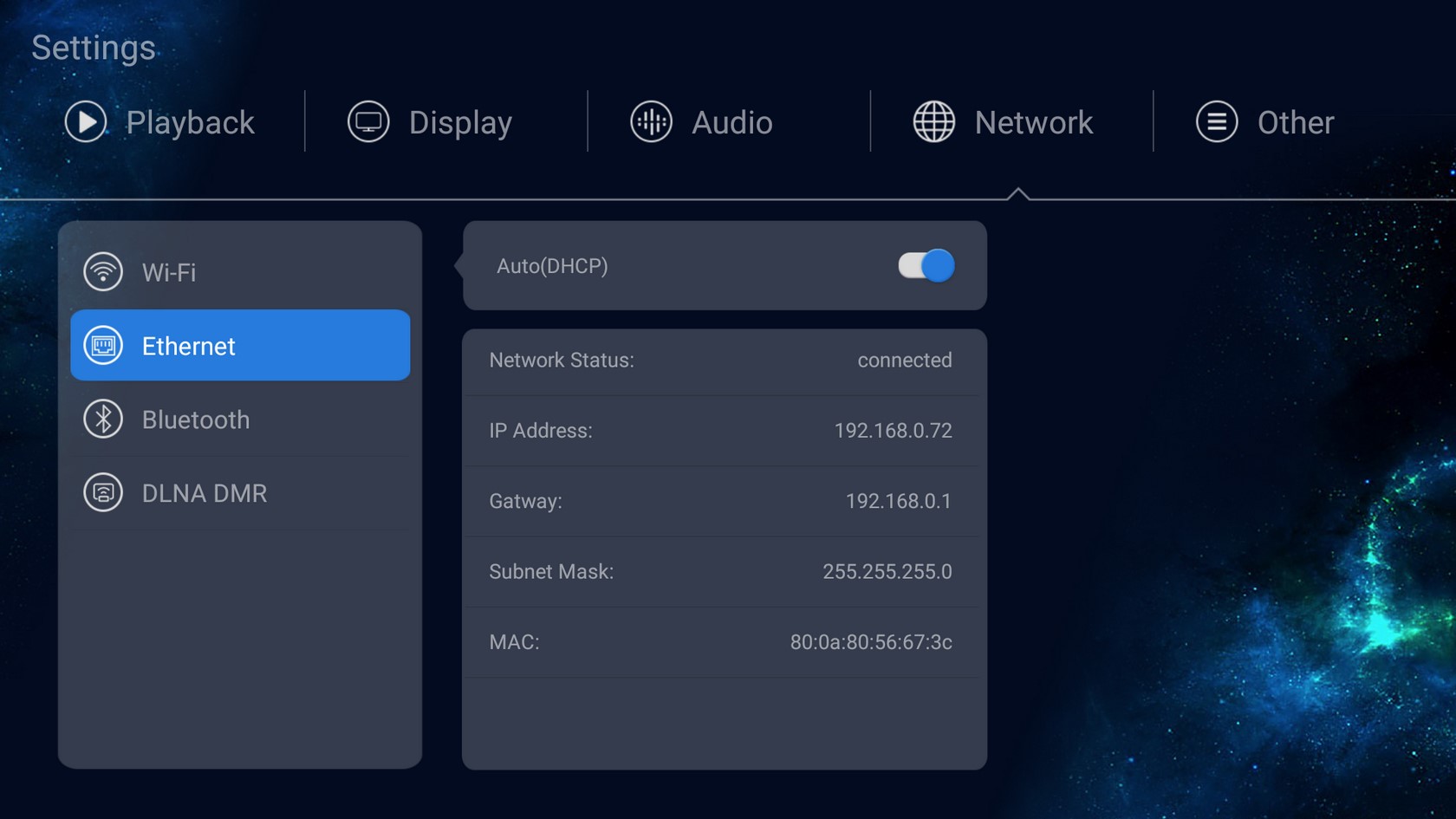Click the Subnet Mask: label
Viewport: 1456px width, 819px height.
point(551,572)
